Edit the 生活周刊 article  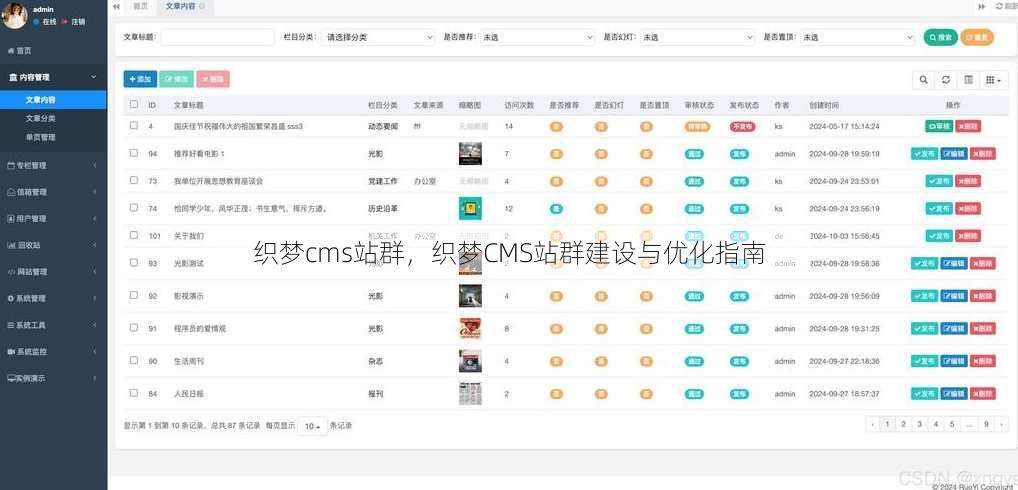[954, 361]
